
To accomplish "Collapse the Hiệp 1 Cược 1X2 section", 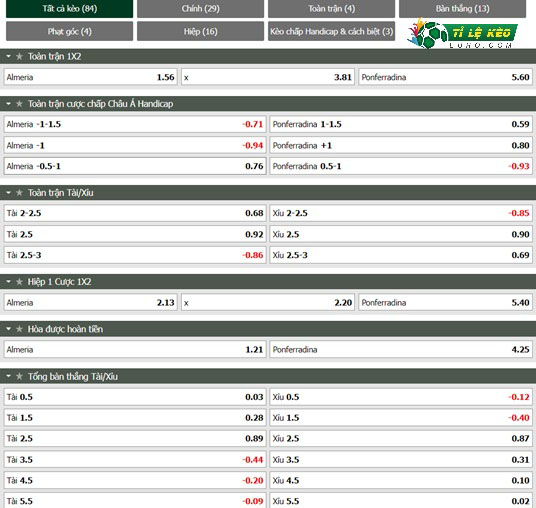I will pyautogui.click(x=9, y=282).
